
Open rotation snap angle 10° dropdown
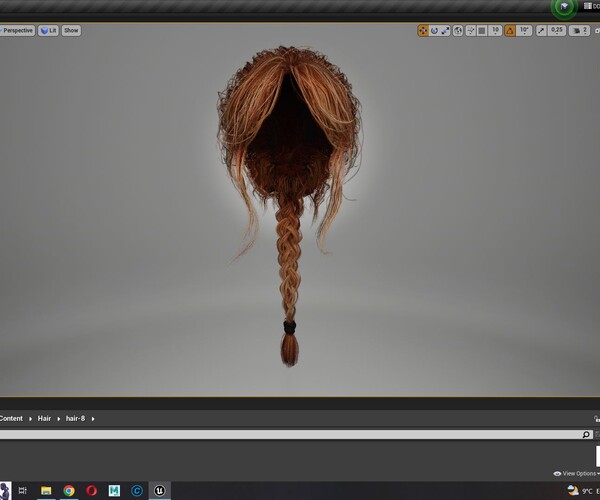(524, 31)
